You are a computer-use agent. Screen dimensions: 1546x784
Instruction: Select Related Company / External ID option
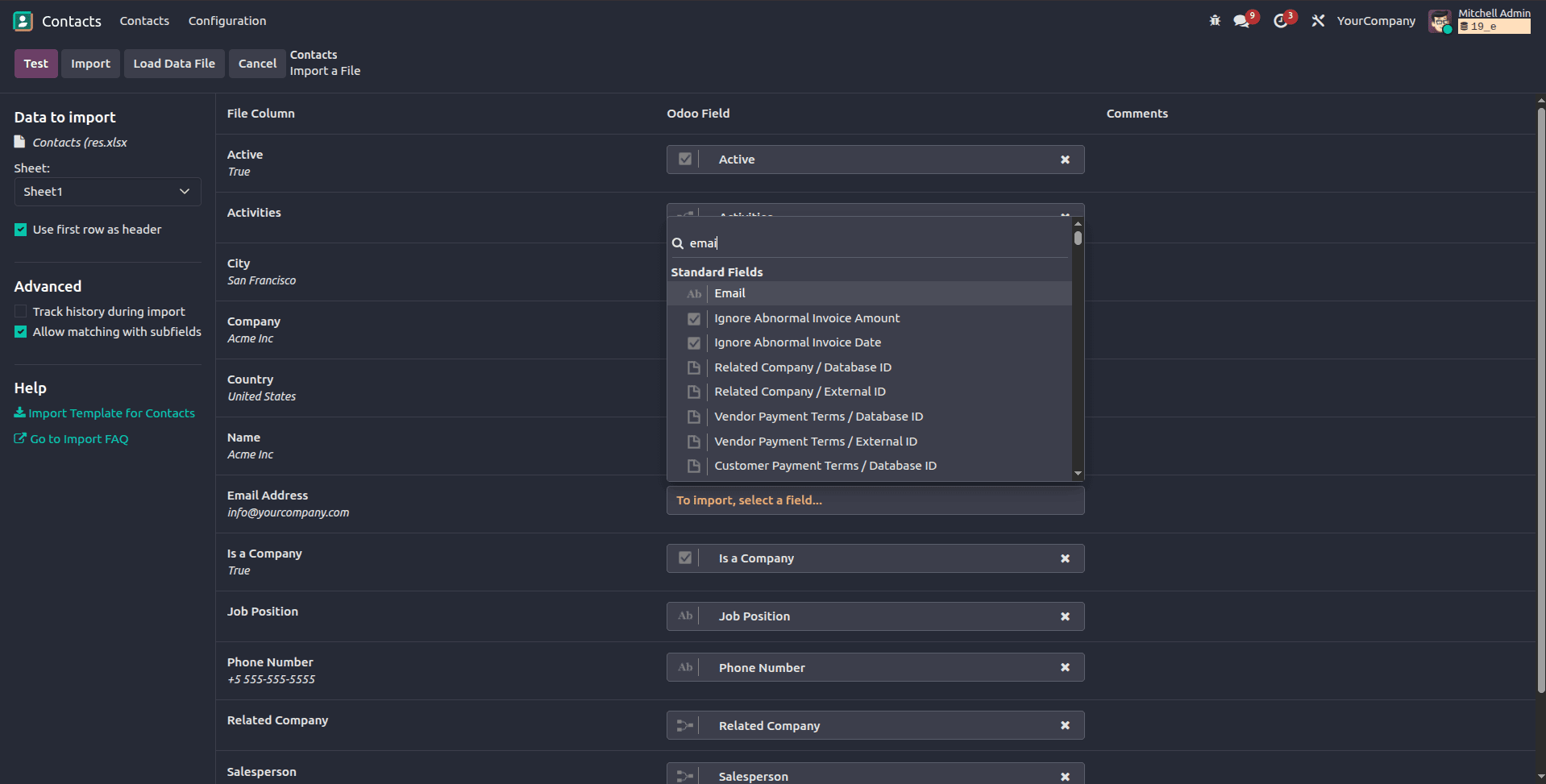click(800, 392)
